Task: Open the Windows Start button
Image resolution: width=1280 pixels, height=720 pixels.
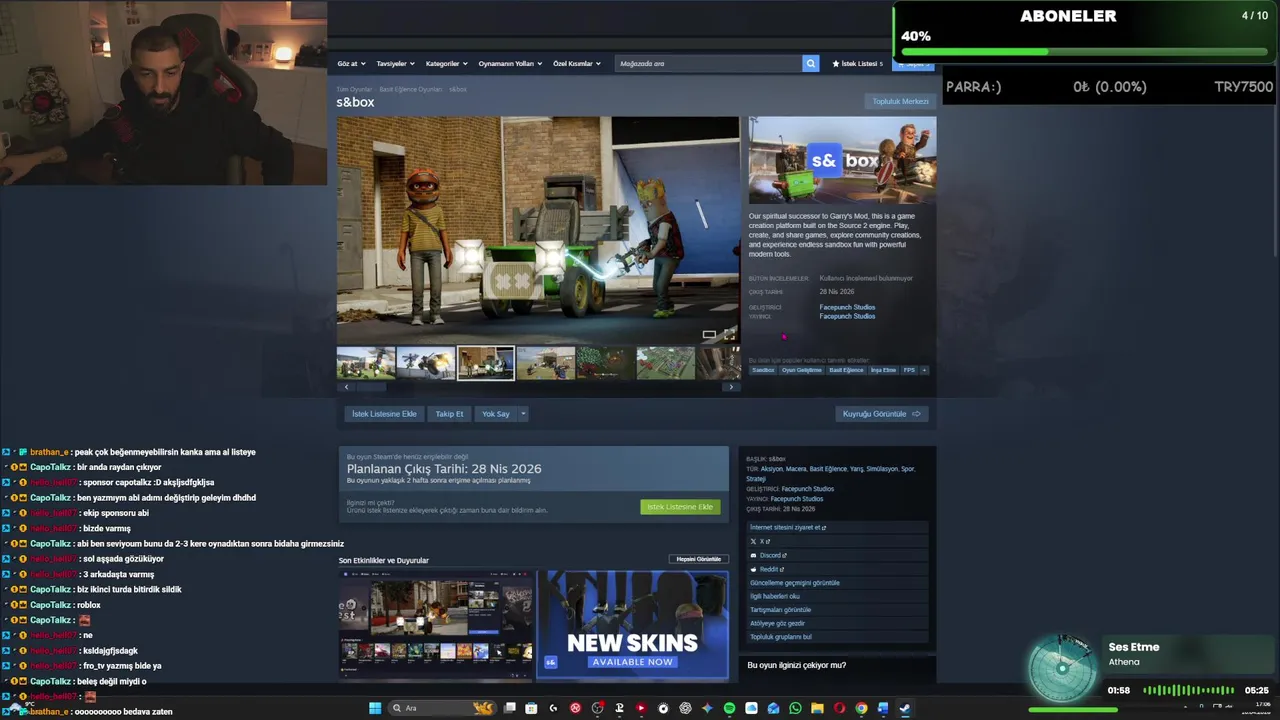Action: click(375, 708)
